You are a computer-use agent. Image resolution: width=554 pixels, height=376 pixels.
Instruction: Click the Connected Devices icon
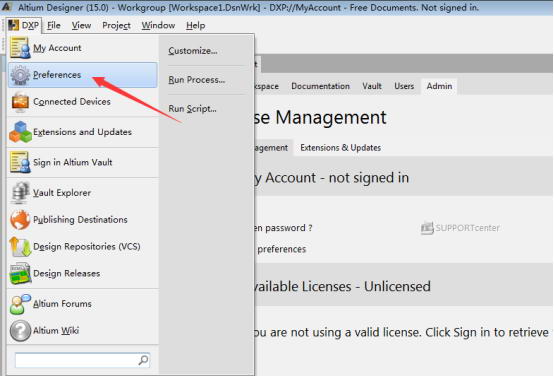[x=20, y=102]
